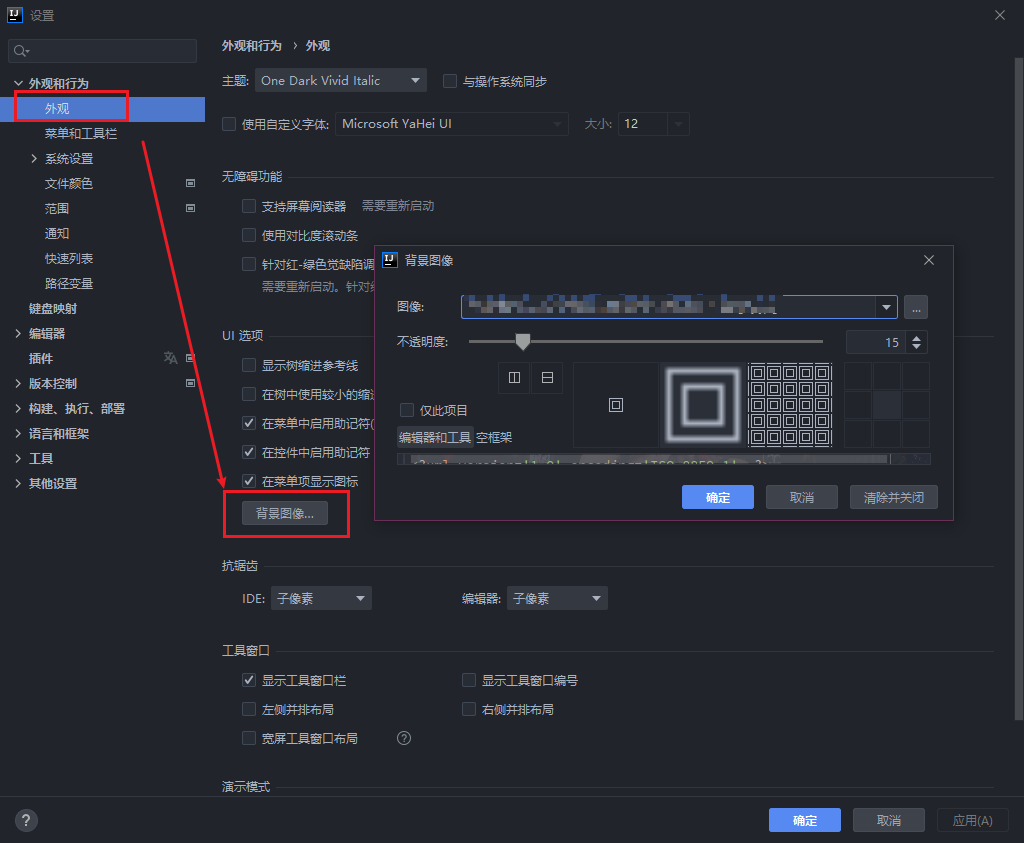The width and height of the screenshot is (1024, 843).
Task: Check 支持屏幕阅读器 option
Action: click(x=249, y=206)
